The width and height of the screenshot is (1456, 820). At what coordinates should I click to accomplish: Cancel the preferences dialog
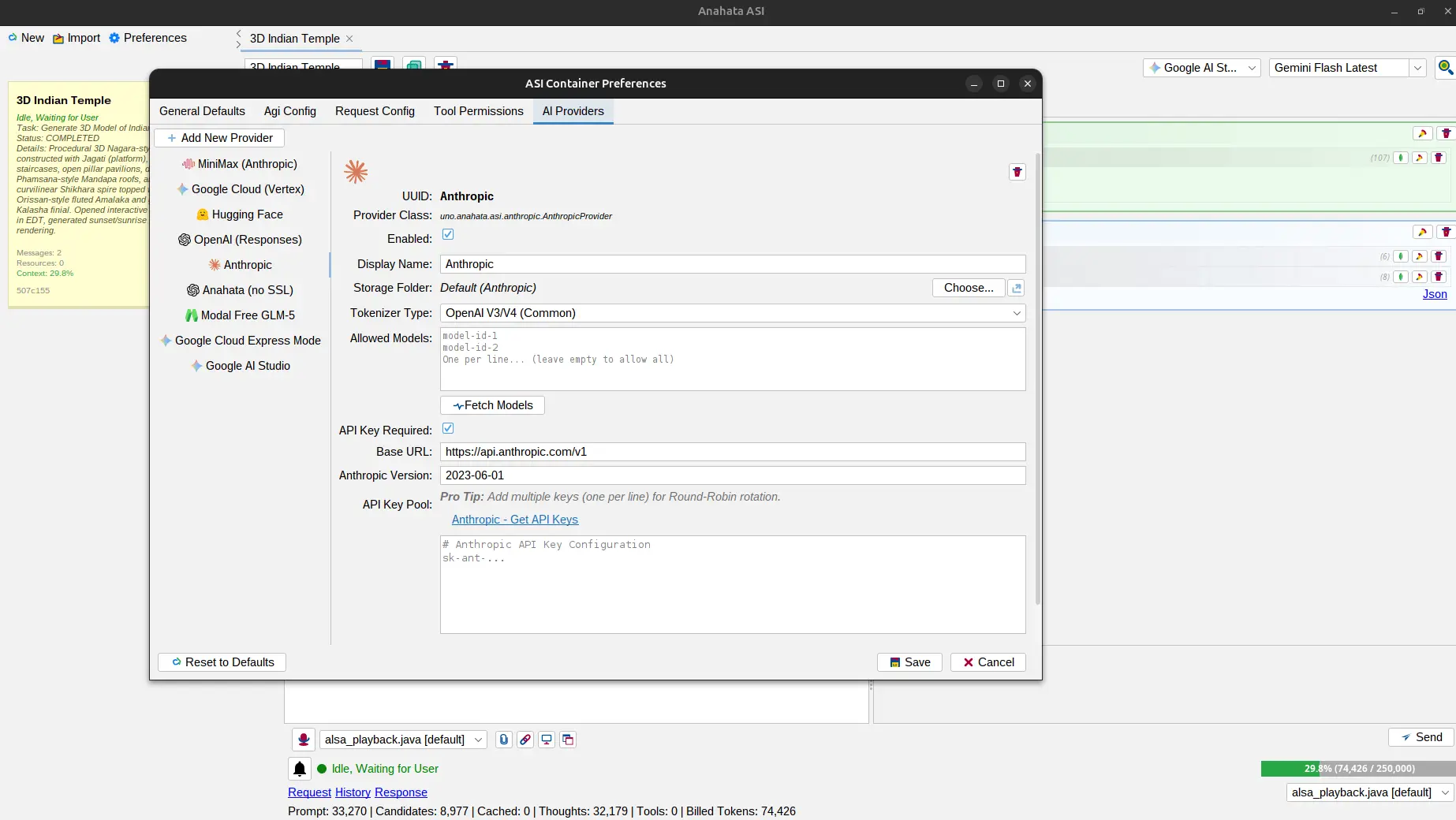click(x=987, y=662)
